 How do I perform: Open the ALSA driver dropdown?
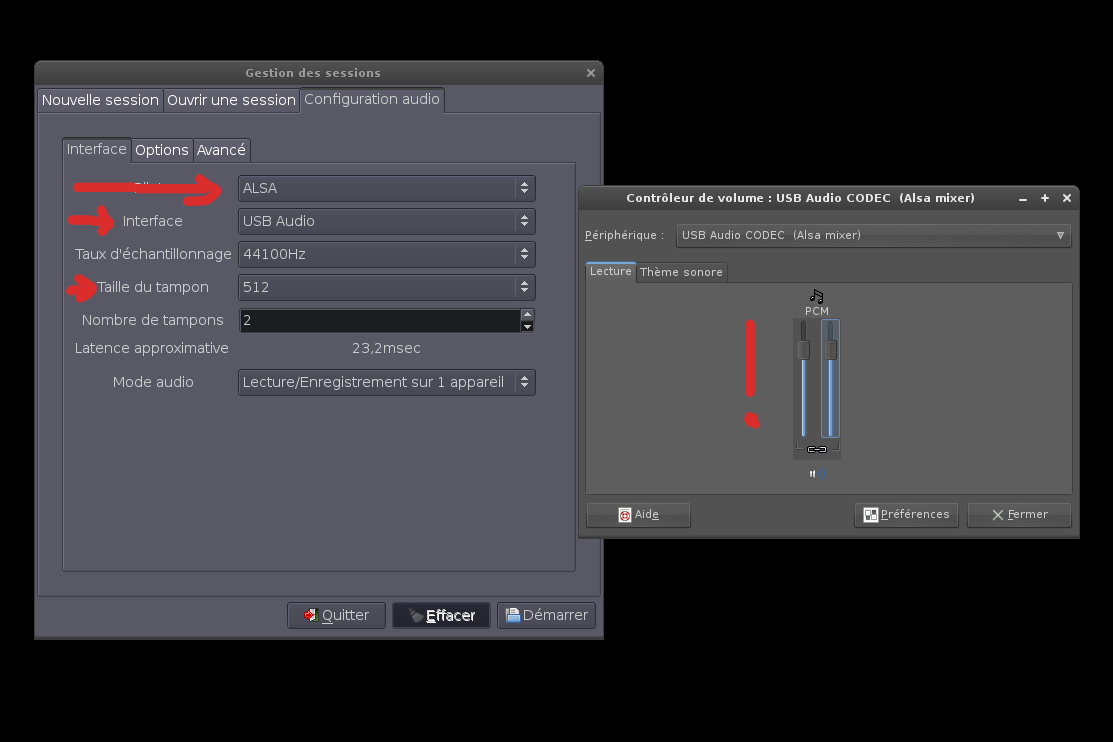click(x=387, y=188)
